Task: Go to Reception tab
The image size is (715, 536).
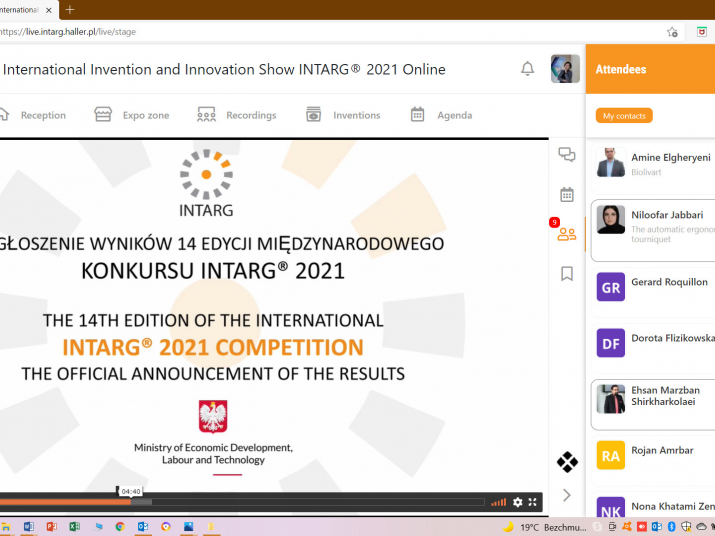Action: point(34,115)
